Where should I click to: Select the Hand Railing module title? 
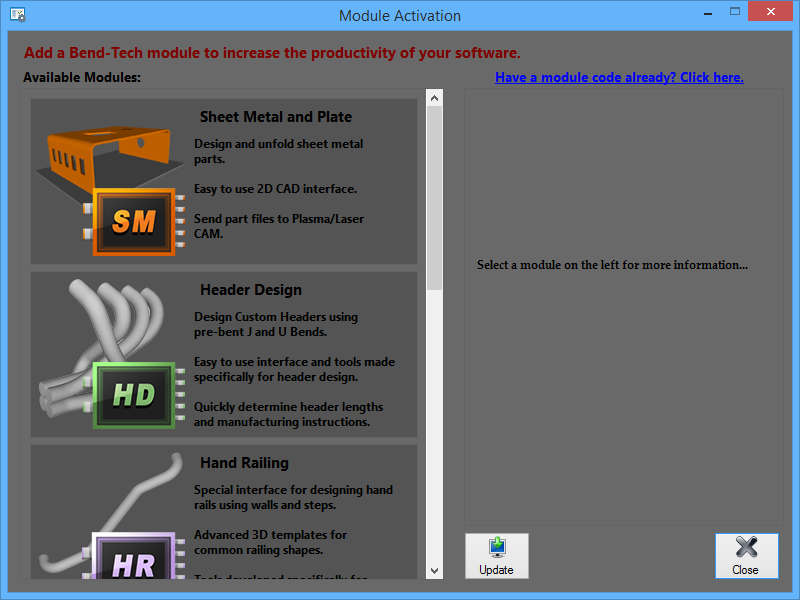click(x=244, y=463)
